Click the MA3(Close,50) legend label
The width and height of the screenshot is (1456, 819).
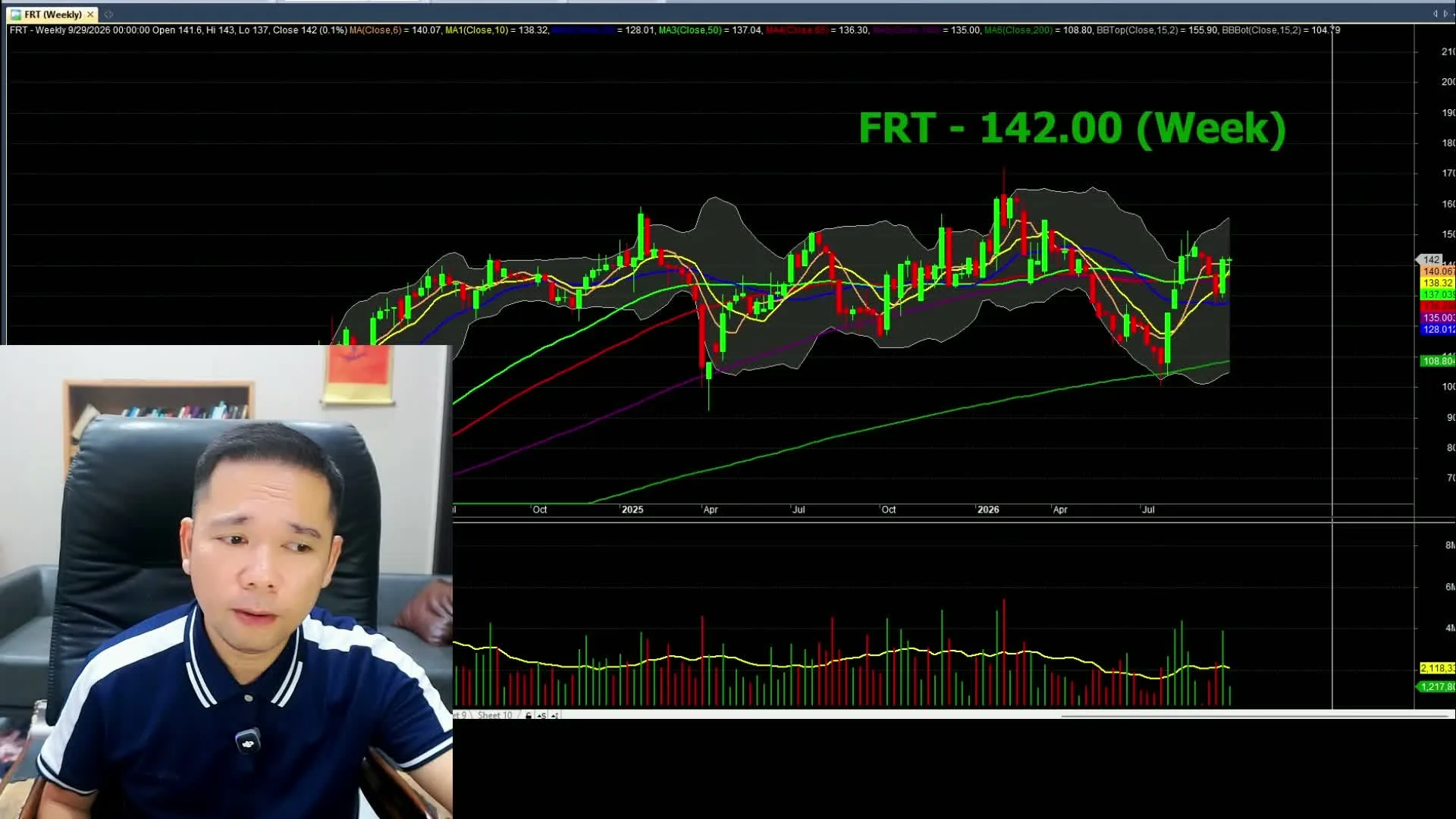[690, 30]
